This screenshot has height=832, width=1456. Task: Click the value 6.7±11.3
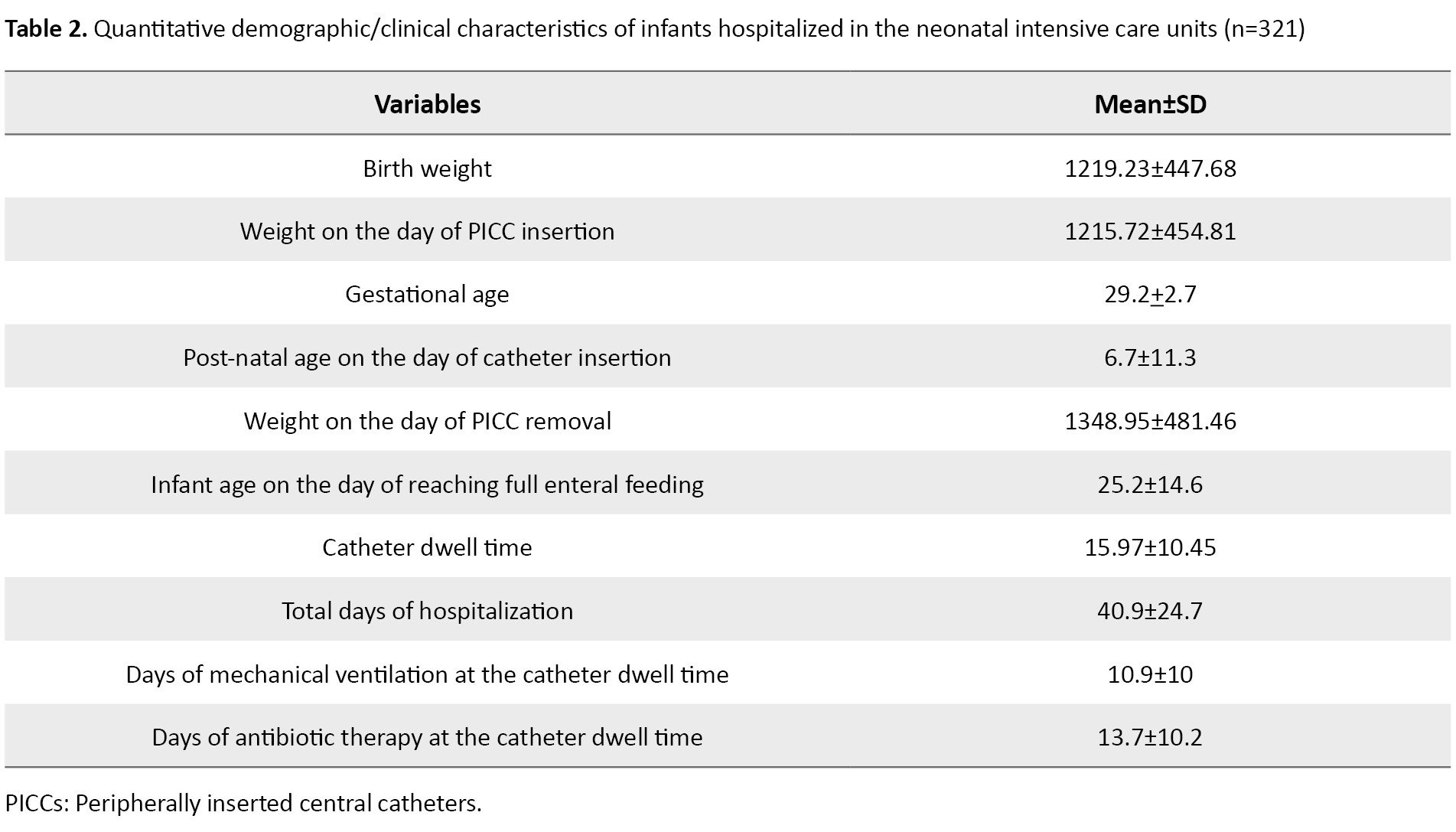tap(1150, 357)
